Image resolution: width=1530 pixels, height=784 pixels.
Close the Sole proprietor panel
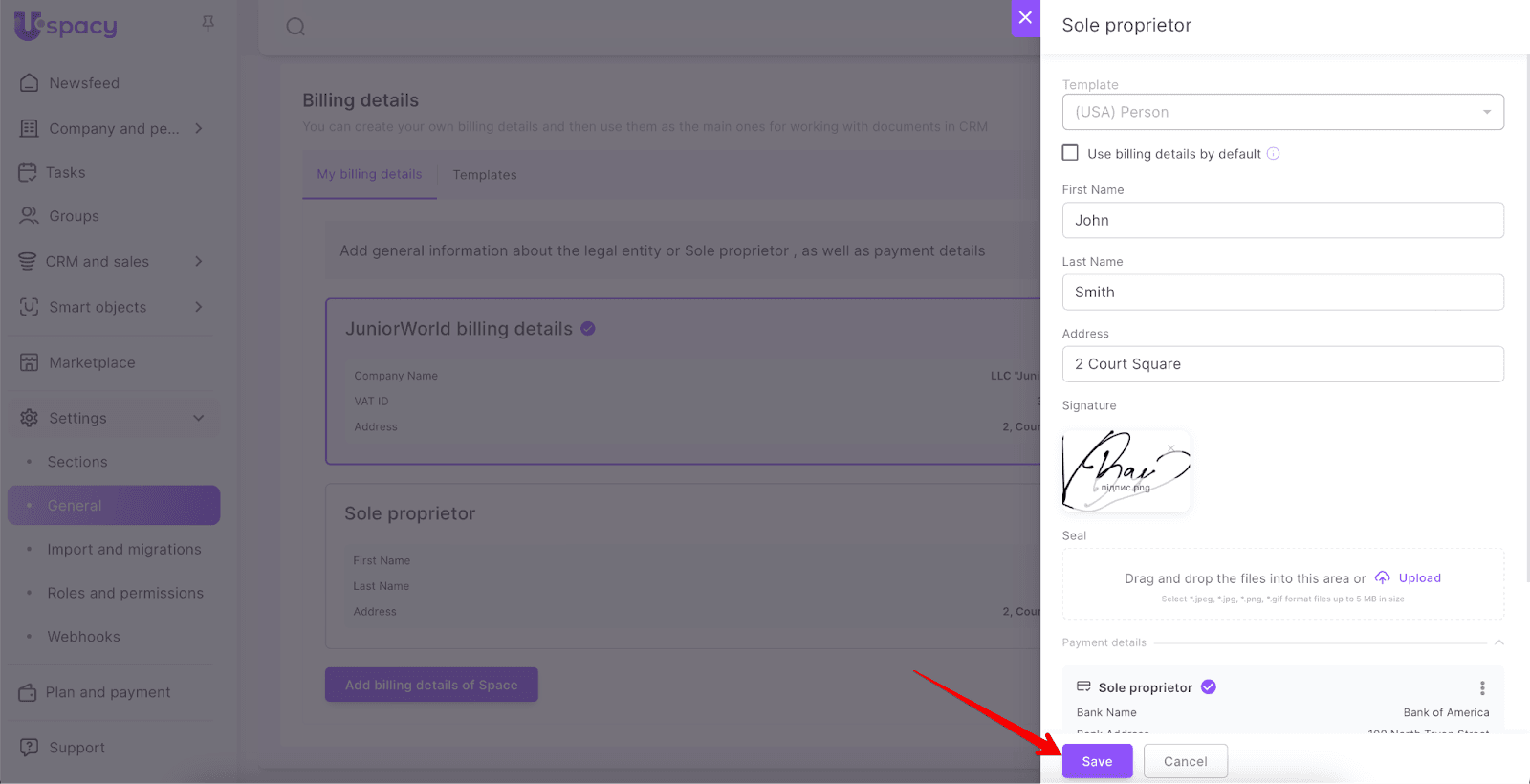coord(1025,17)
